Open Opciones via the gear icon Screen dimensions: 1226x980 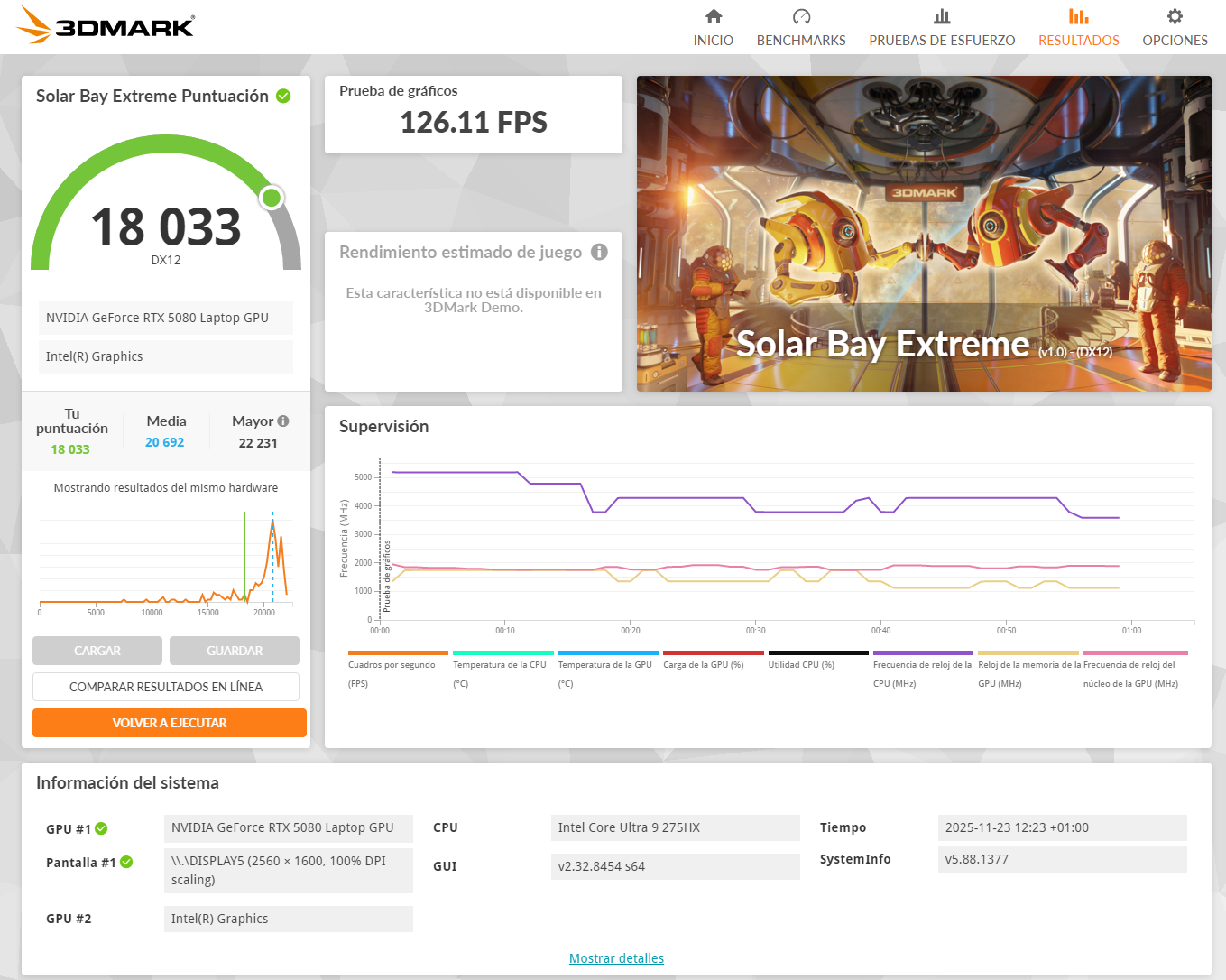point(1175,16)
